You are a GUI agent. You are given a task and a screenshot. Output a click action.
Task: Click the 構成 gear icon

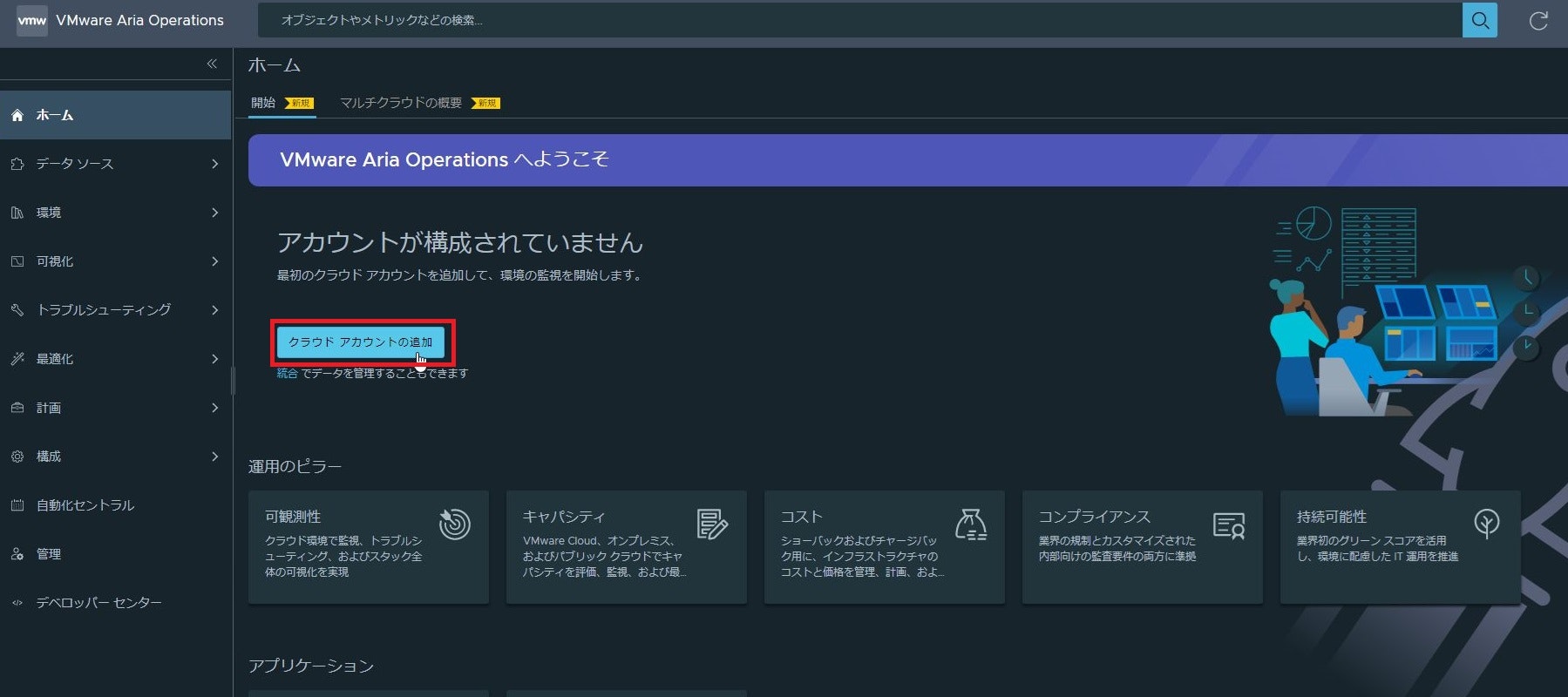[17, 457]
